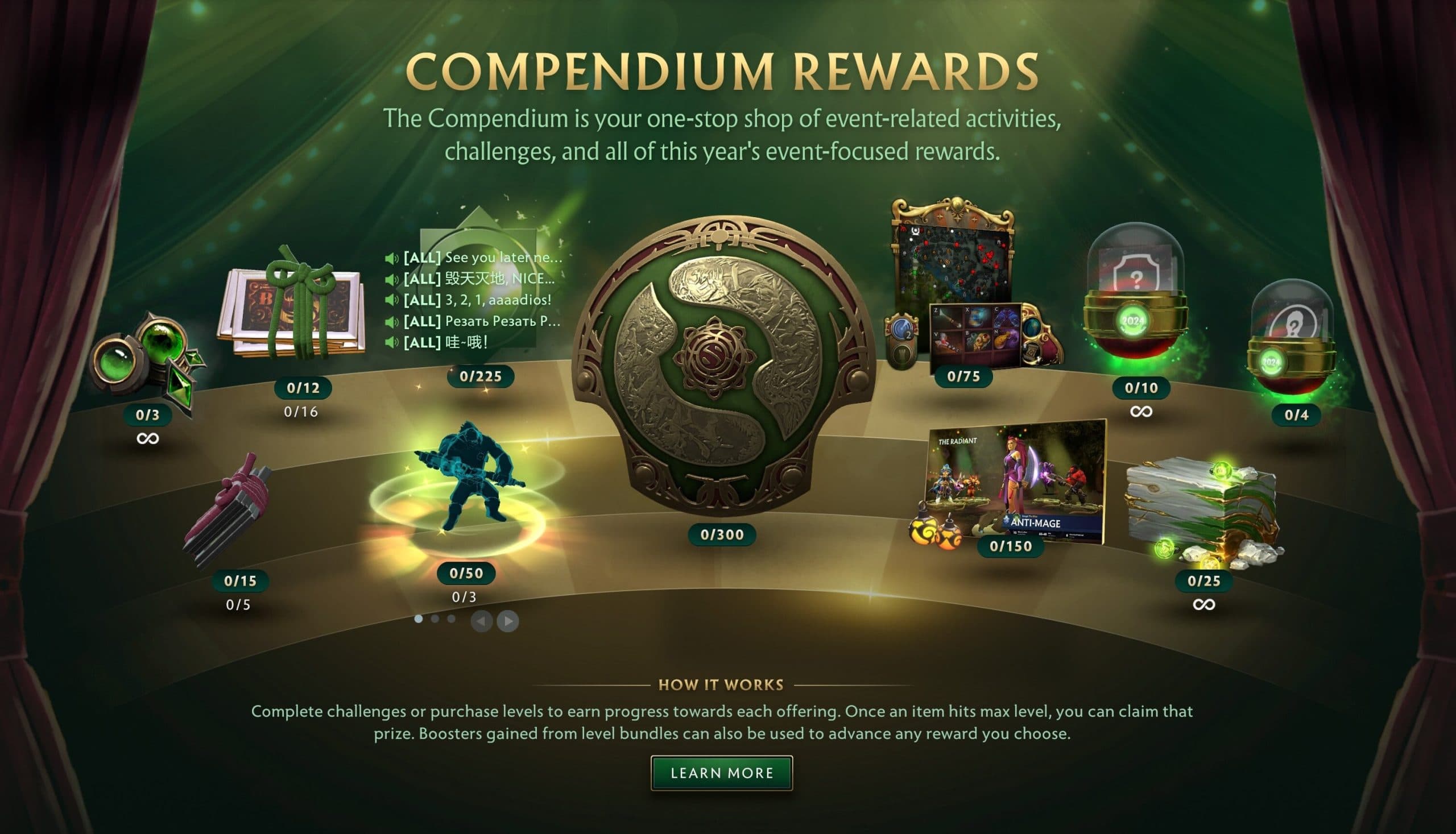Go to the next carousel slide arrow
Image resolution: width=1456 pixels, height=834 pixels.
[x=508, y=621]
